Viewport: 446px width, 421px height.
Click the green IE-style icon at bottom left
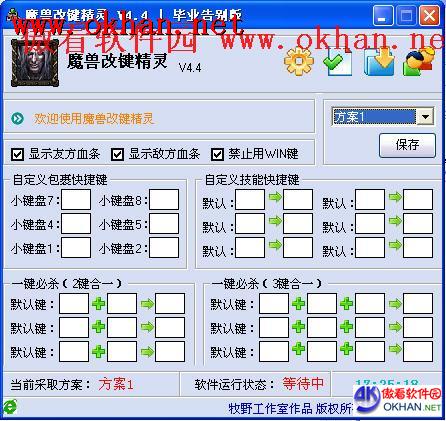pyautogui.click(x=10, y=406)
